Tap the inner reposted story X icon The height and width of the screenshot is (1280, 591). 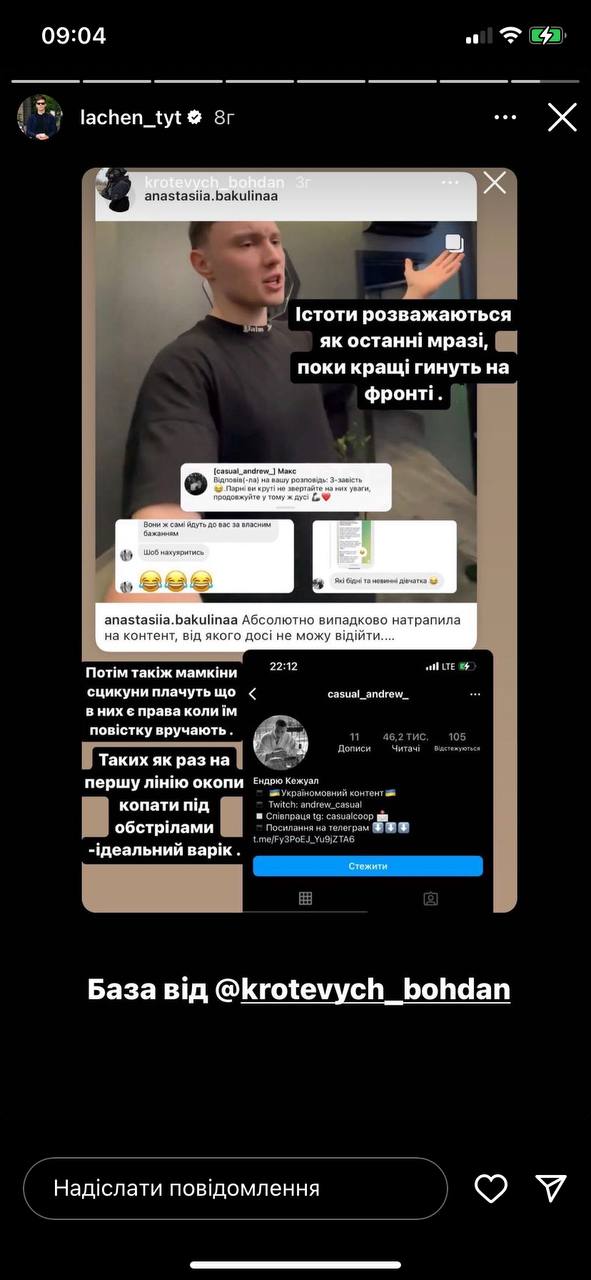click(x=494, y=183)
